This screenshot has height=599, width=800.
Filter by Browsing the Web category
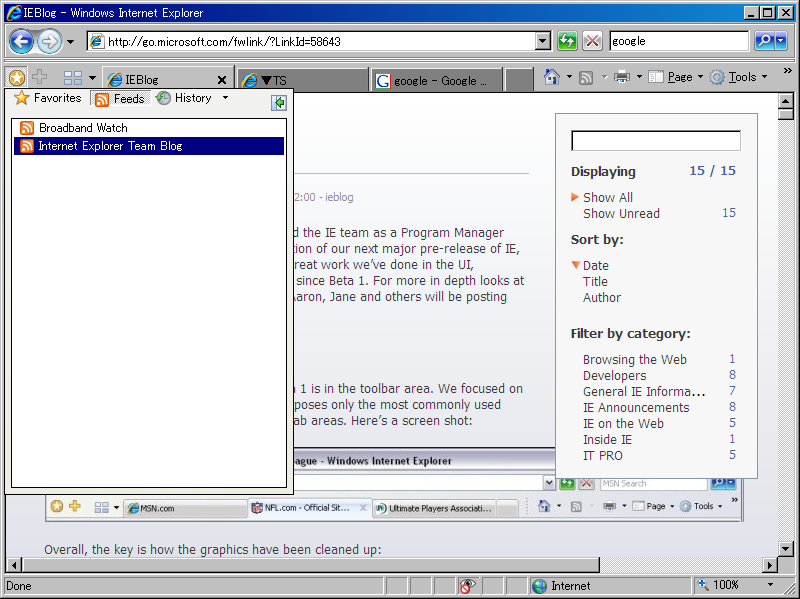tap(635, 360)
